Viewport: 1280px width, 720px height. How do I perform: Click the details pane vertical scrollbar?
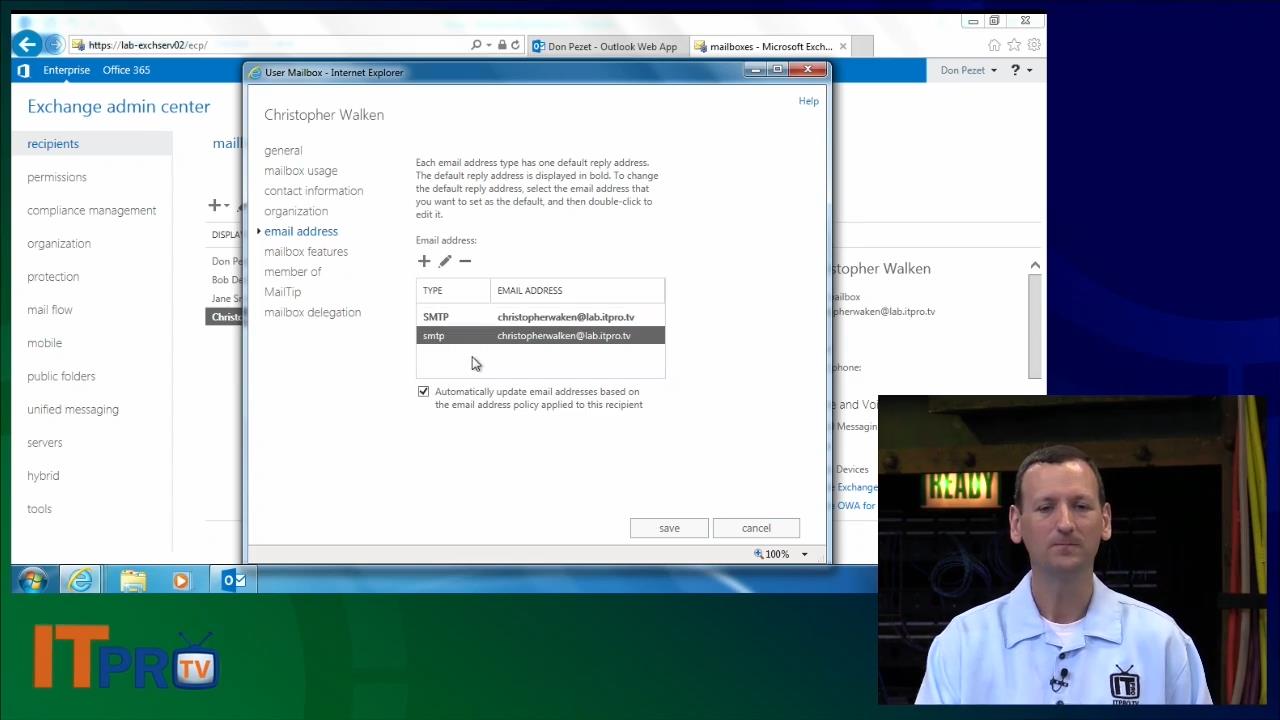click(x=1035, y=325)
